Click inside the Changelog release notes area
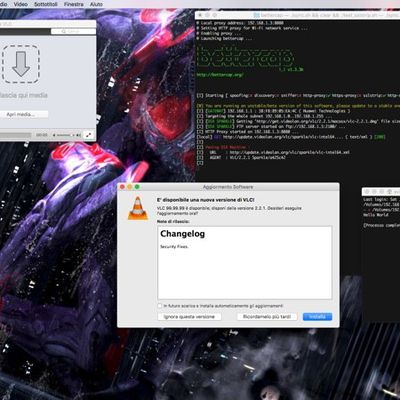 (x=245, y=262)
